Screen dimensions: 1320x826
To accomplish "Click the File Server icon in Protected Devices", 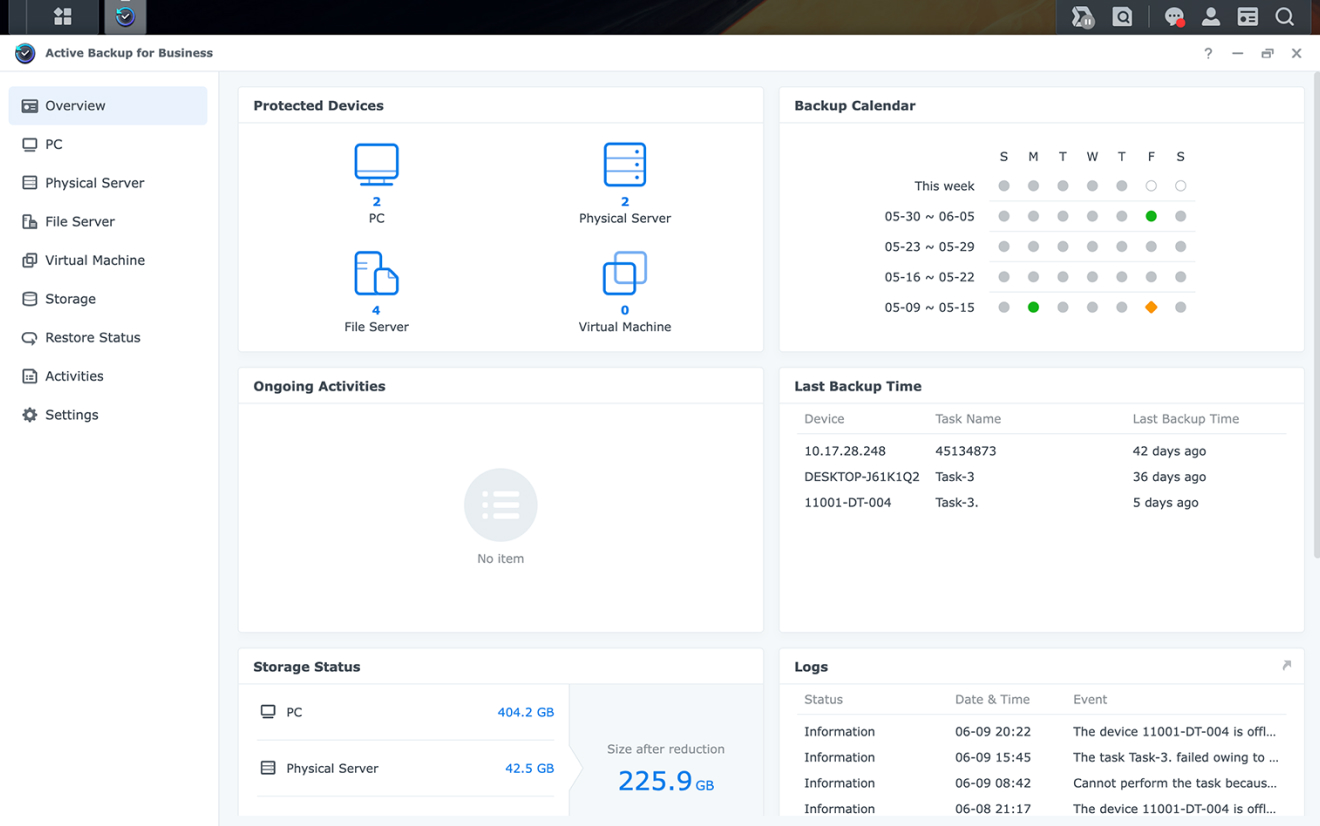I will point(376,273).
